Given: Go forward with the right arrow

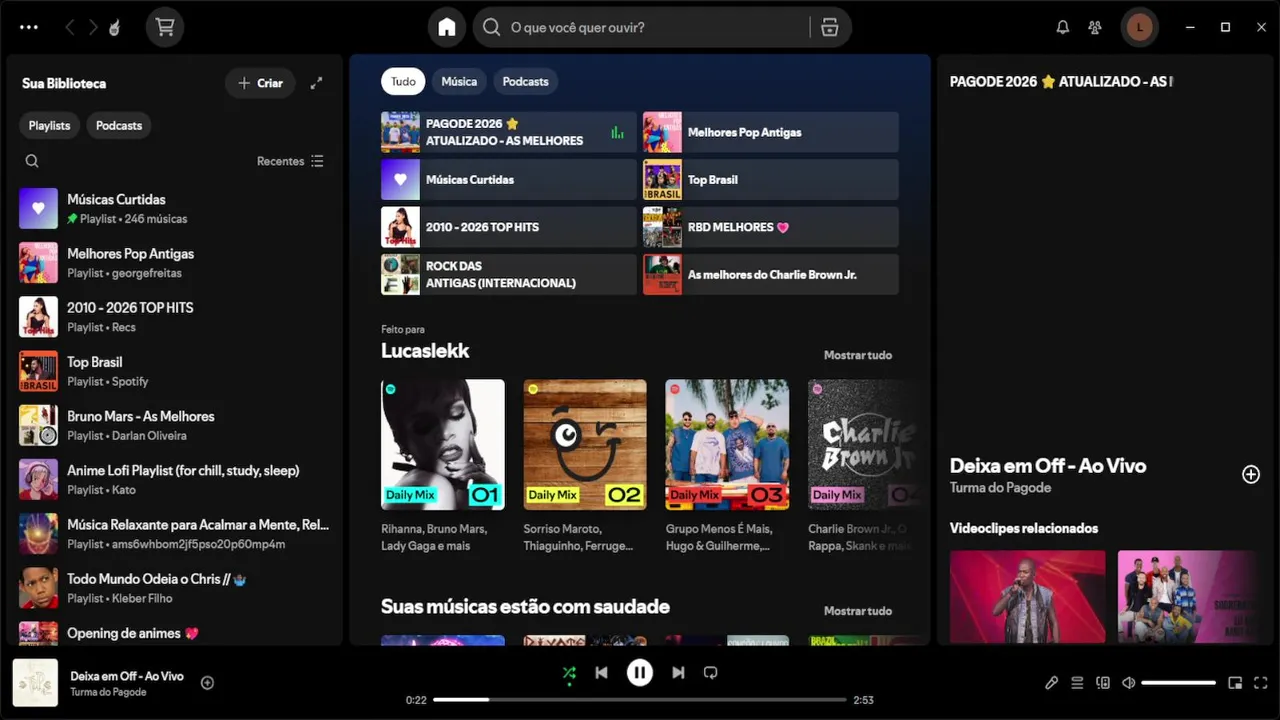Looking at the screenshot, I should click(x=93, y=27).
